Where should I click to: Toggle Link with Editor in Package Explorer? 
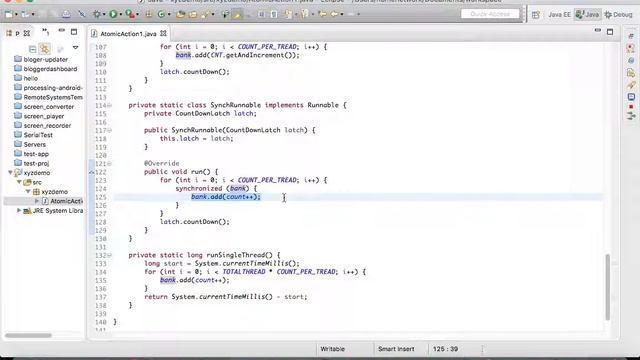[45, 49]
